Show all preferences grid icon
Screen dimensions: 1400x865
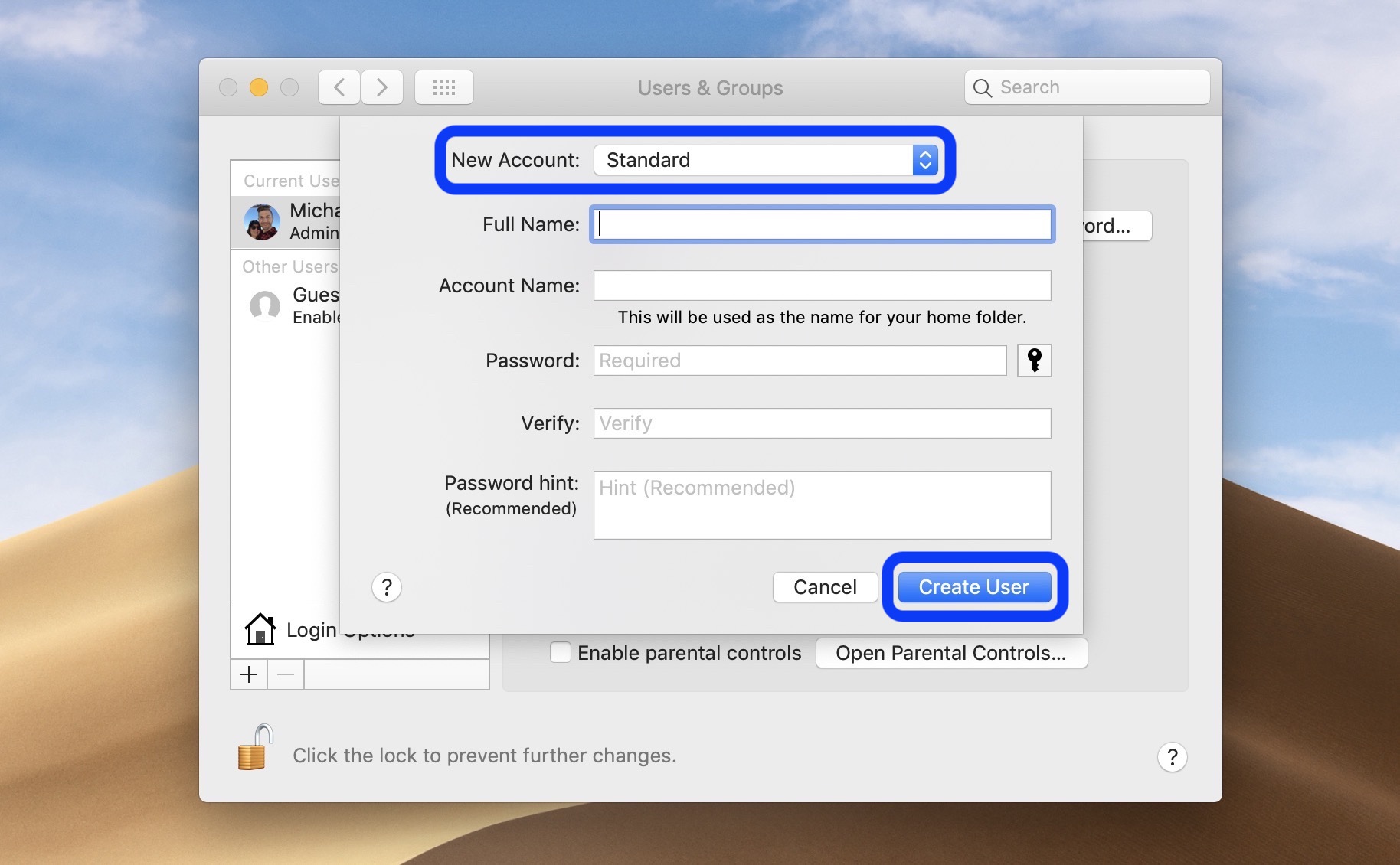[x=443, y=87]
